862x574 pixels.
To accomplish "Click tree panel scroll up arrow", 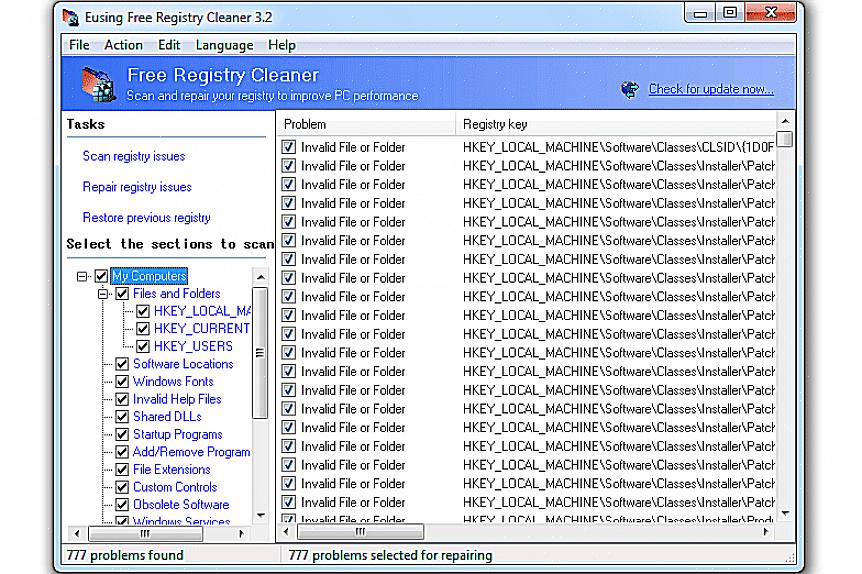I will (261, 277).
